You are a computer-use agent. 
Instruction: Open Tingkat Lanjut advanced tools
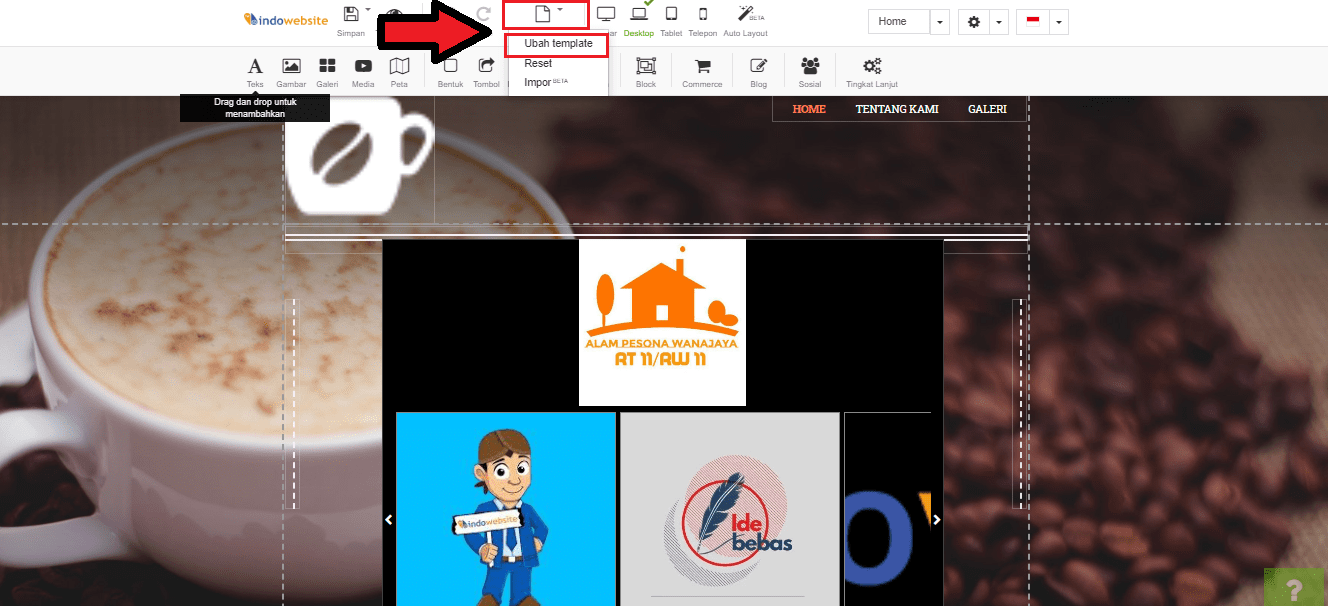coord(872,67)
